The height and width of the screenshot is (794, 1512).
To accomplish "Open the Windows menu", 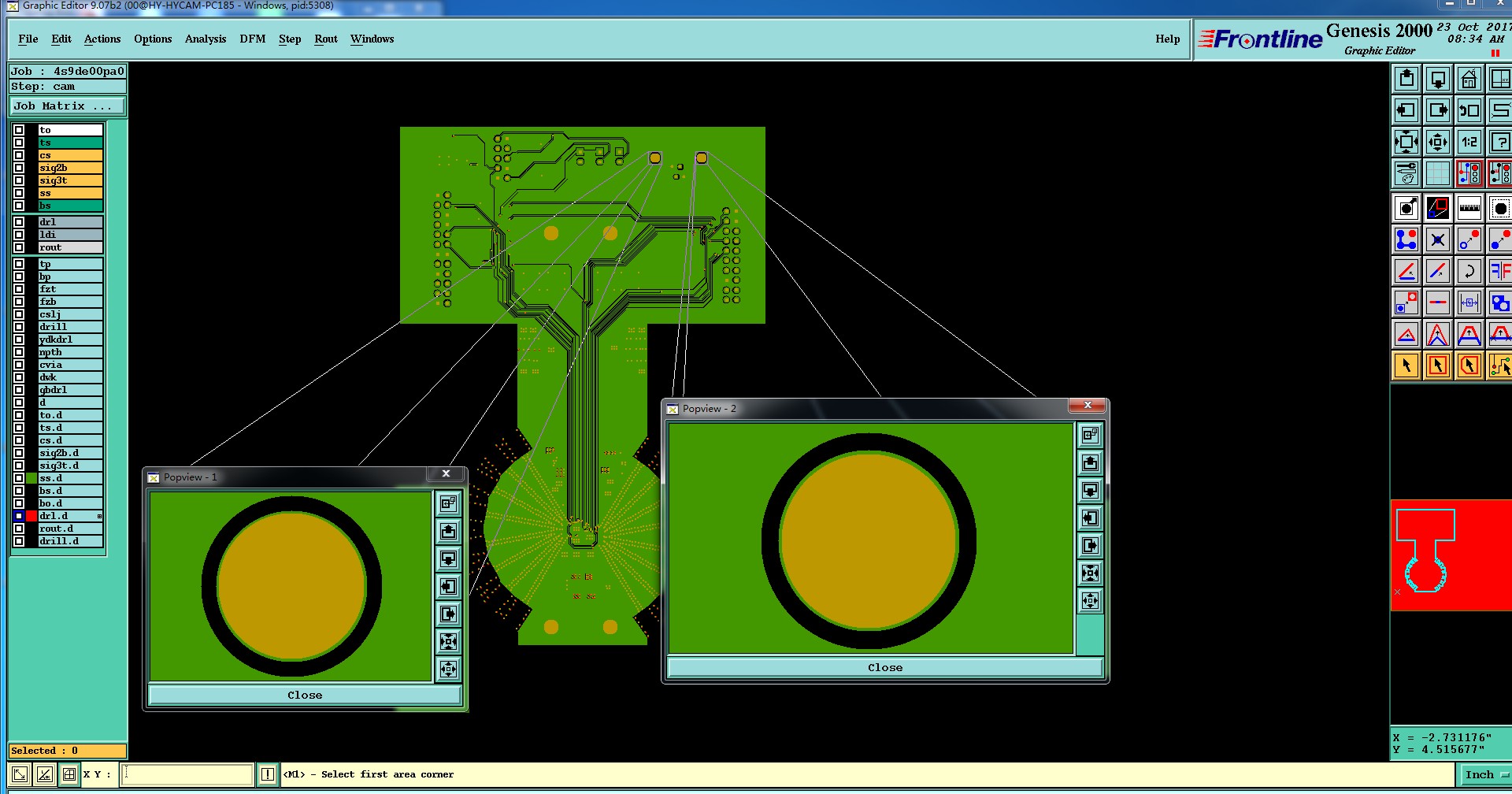I will (x=372, y=39).
